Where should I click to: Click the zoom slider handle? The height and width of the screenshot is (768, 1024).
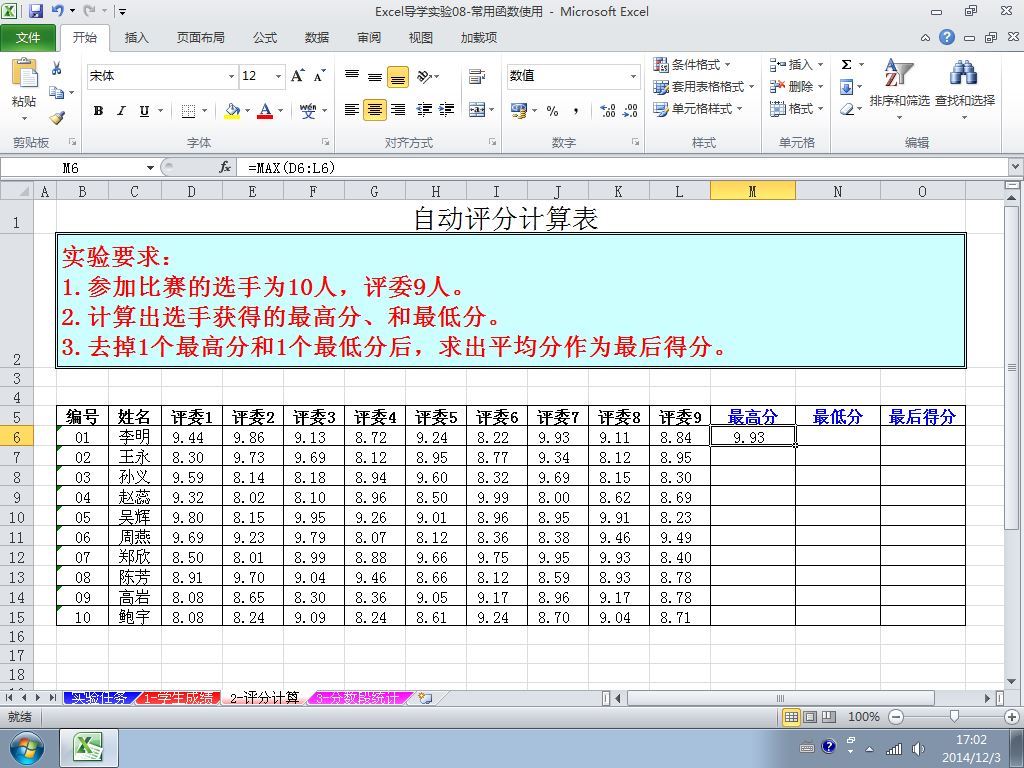954,717
